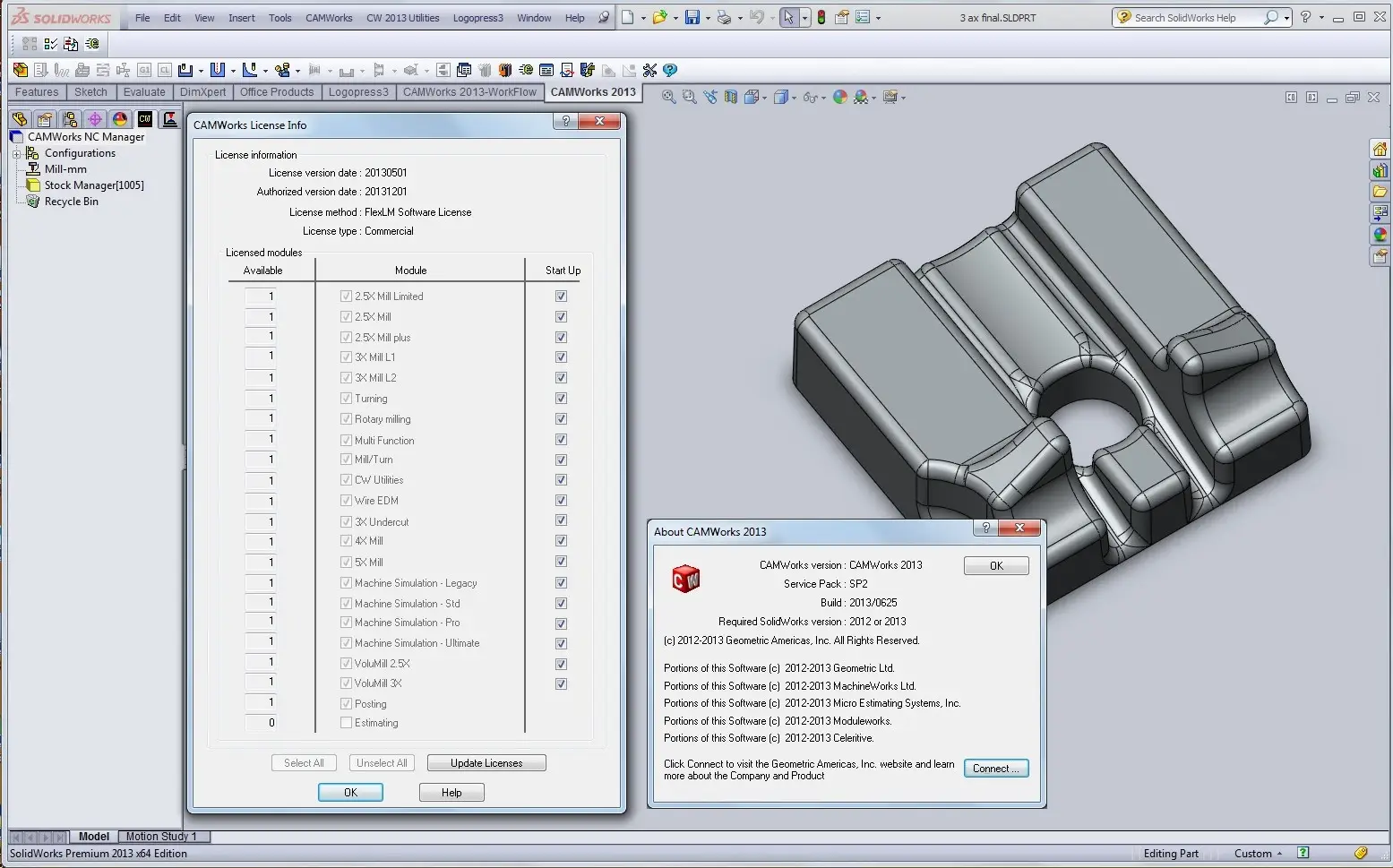Click the New document icon
The width and height of the screenshot is (1393, 868).
(628, 17)
